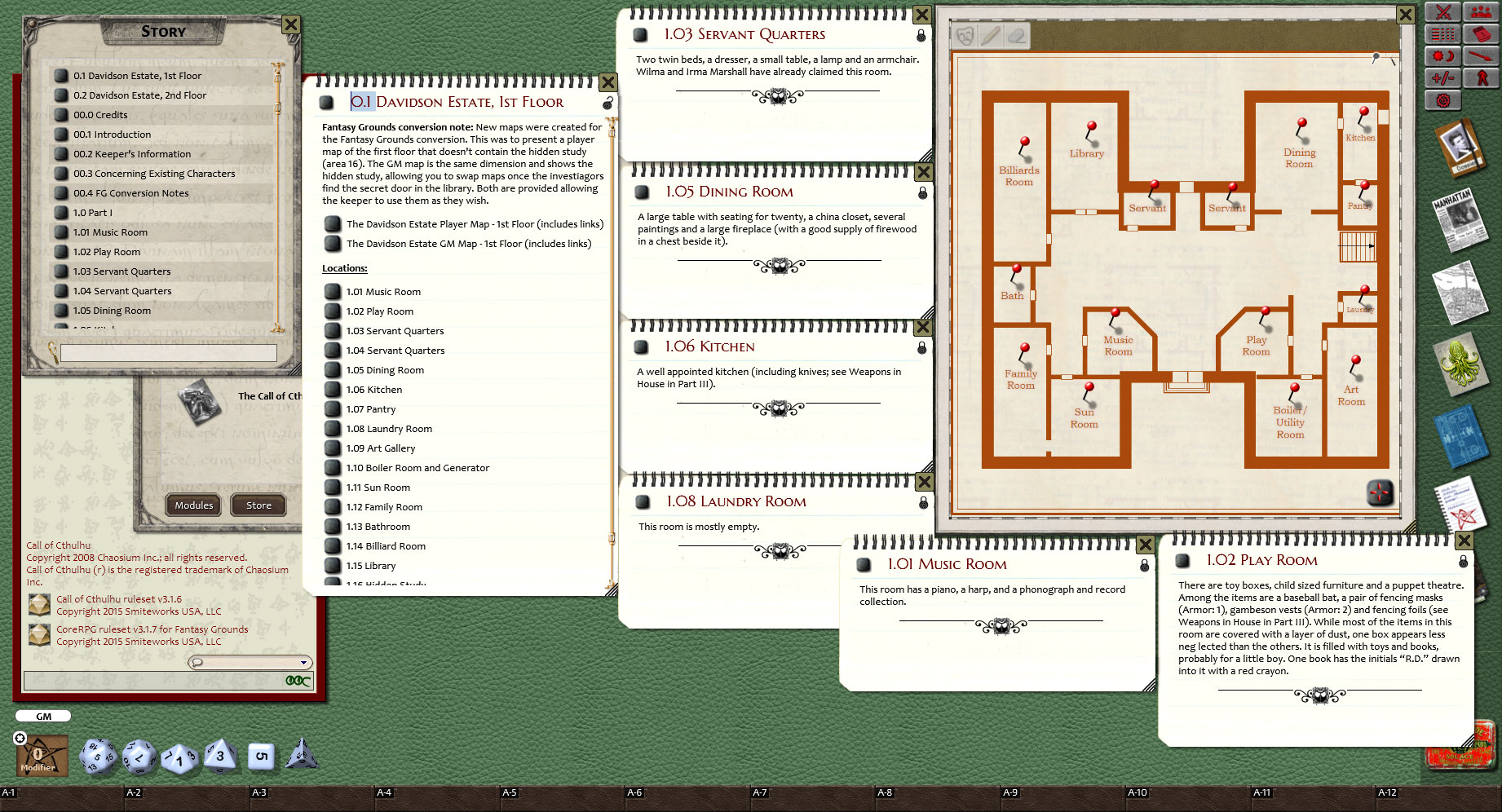
Task: Click the Story list search field
Action: pos(169,353)
